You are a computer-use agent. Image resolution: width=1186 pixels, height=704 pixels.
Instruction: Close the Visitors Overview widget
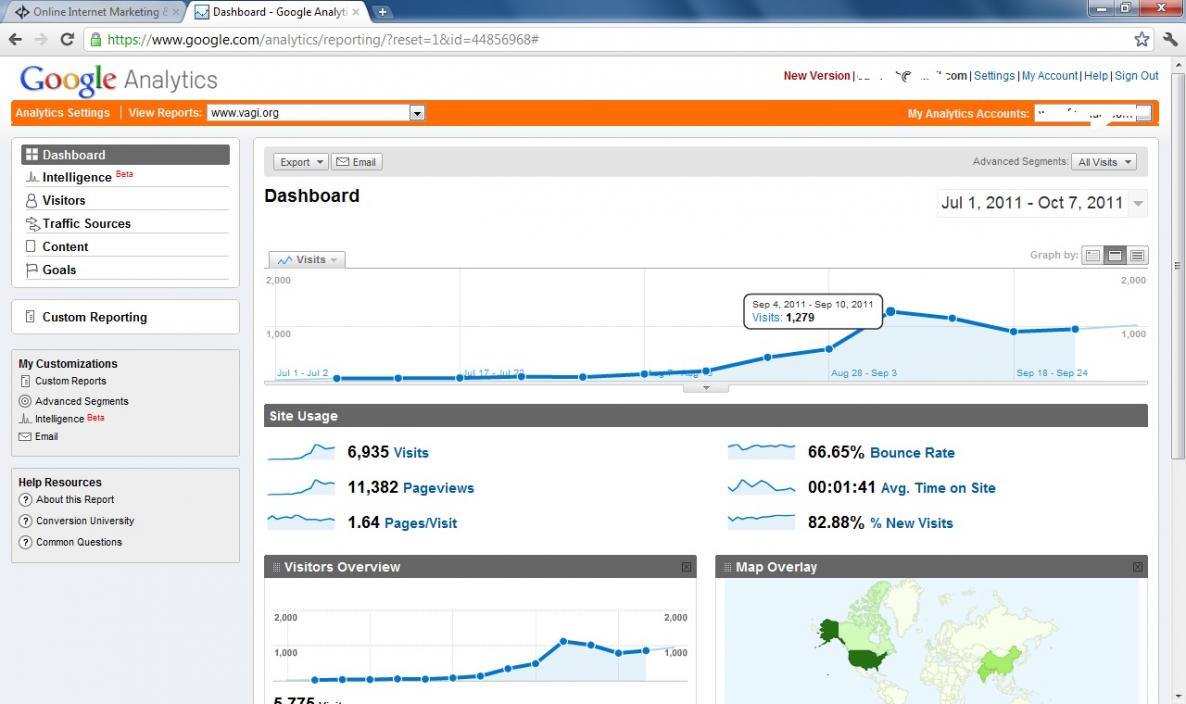pyautogui.click(x=687, y=567)
